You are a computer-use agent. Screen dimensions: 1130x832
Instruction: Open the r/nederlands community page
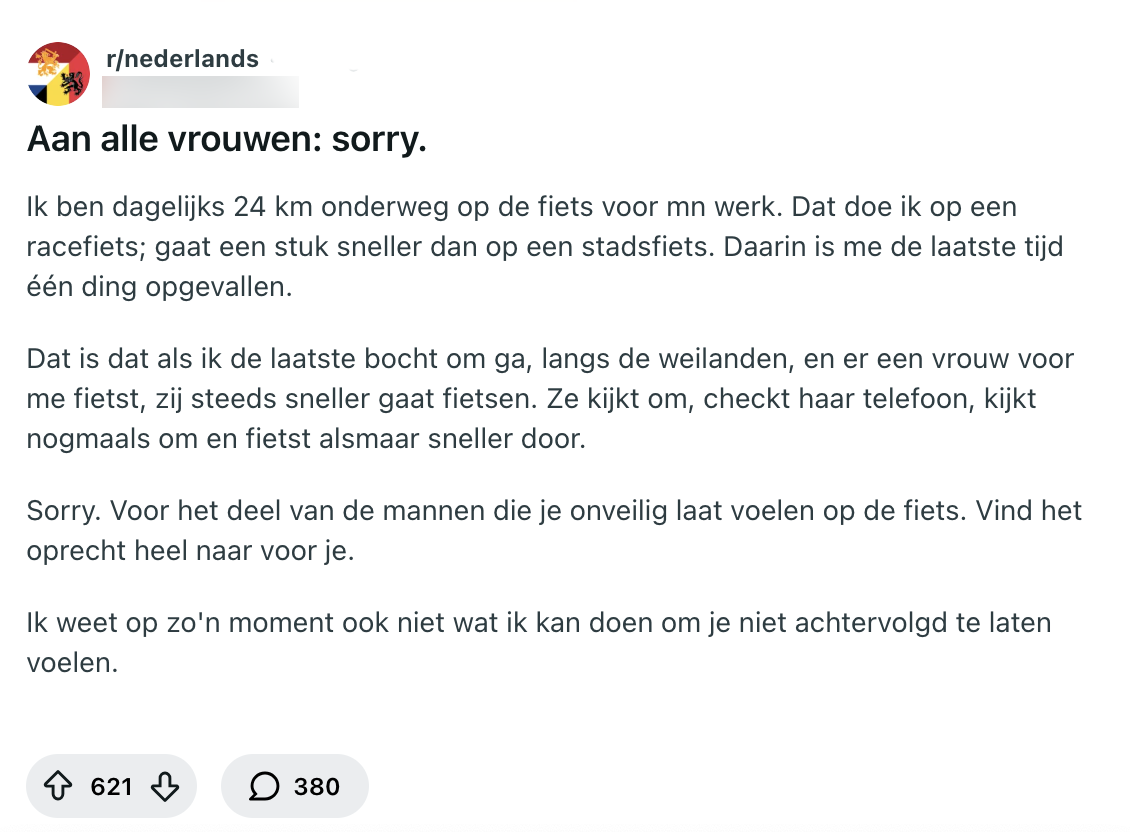[x=182, y=59]
